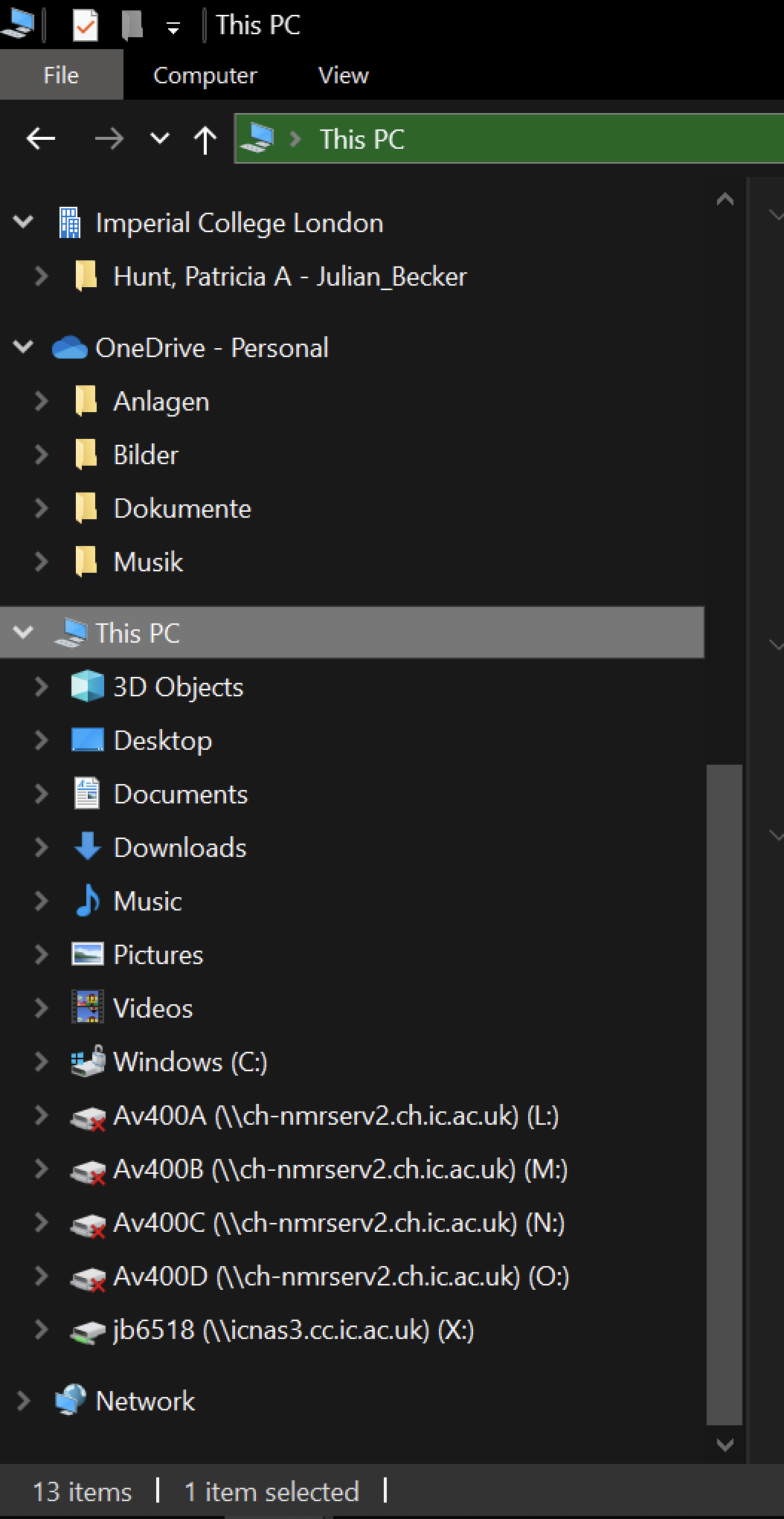The height and width of the screenshot is (1519, 784).
Task: Open Customize Quick Access Toolbar dropdown
Action: (173, 29)
